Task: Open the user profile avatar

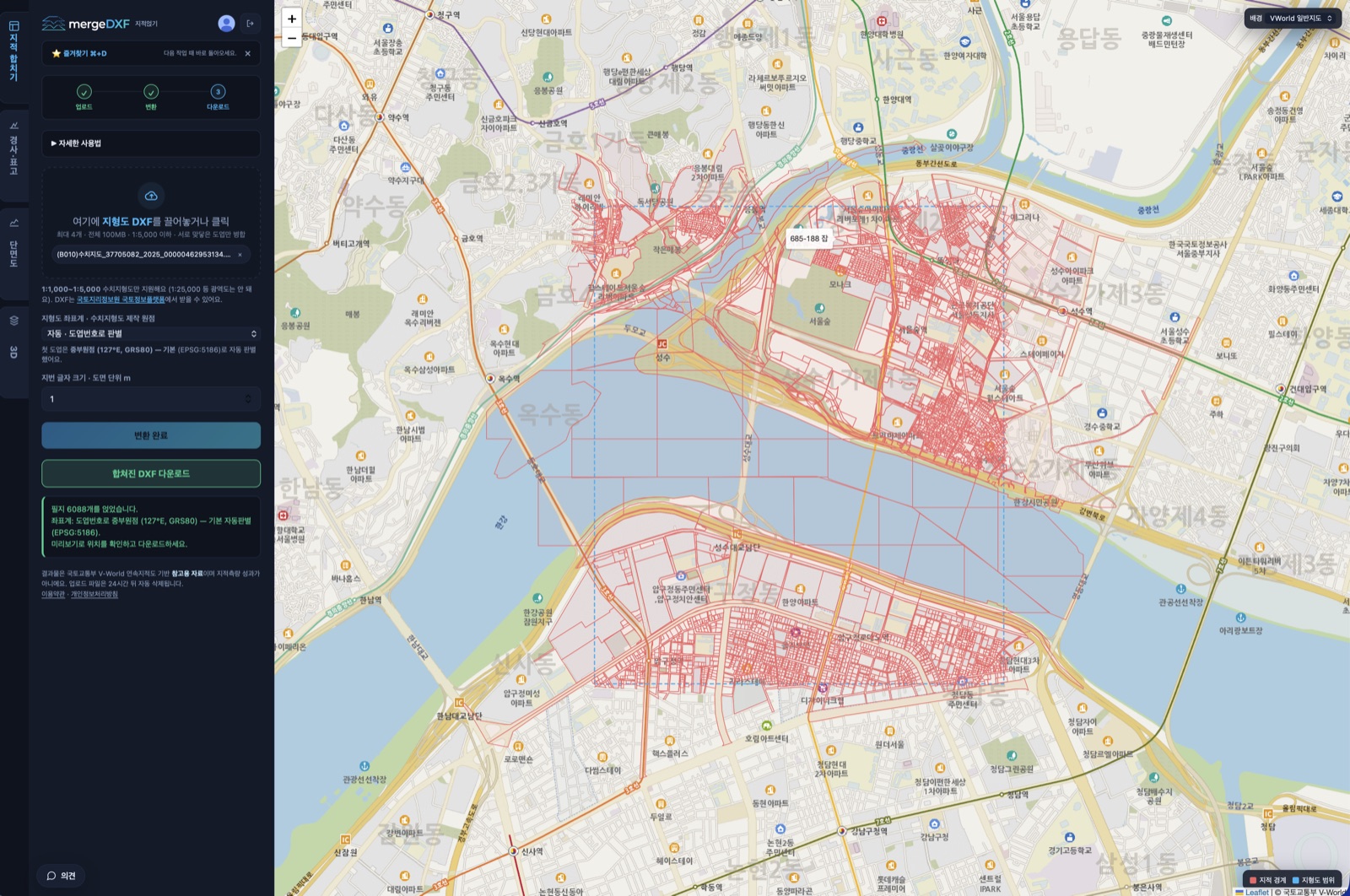Action: coord(226,24)
